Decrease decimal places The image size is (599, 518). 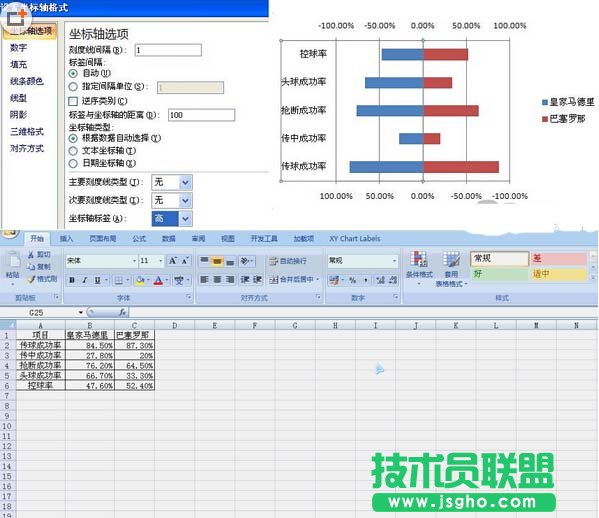[393, 280]
